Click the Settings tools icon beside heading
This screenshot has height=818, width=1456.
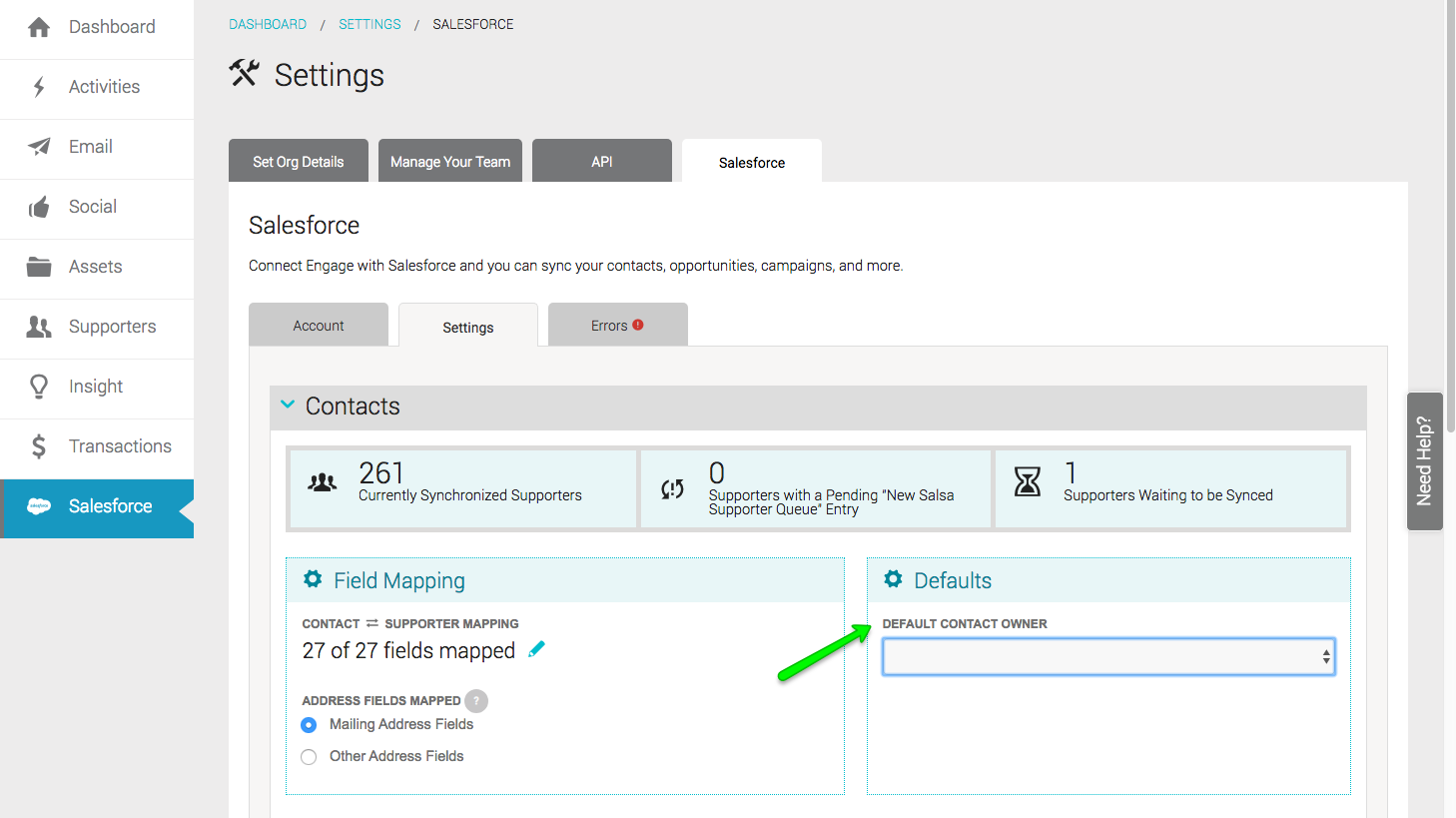click(x=244, y=73)
